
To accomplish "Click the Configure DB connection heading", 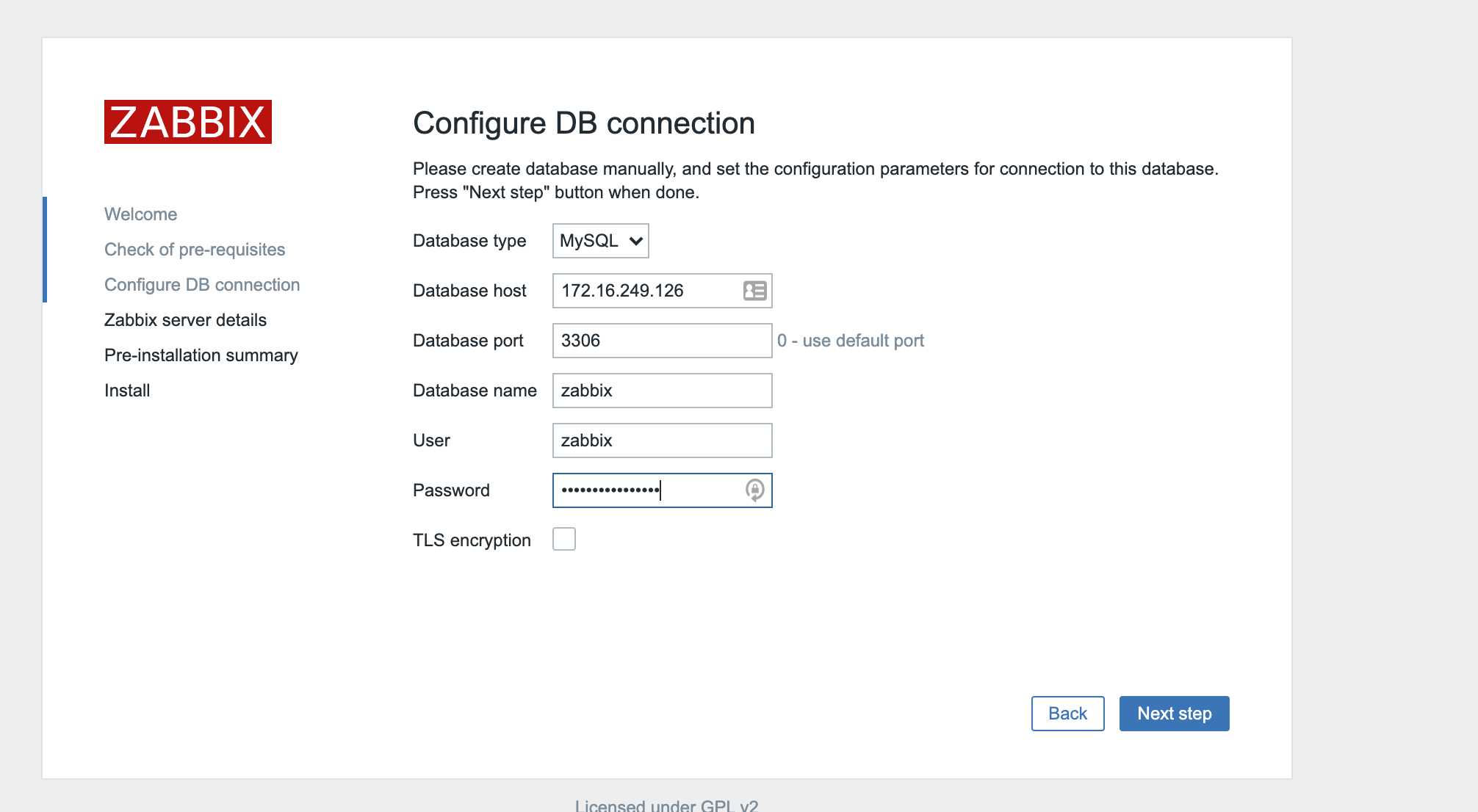I will (x=584, y=123).
